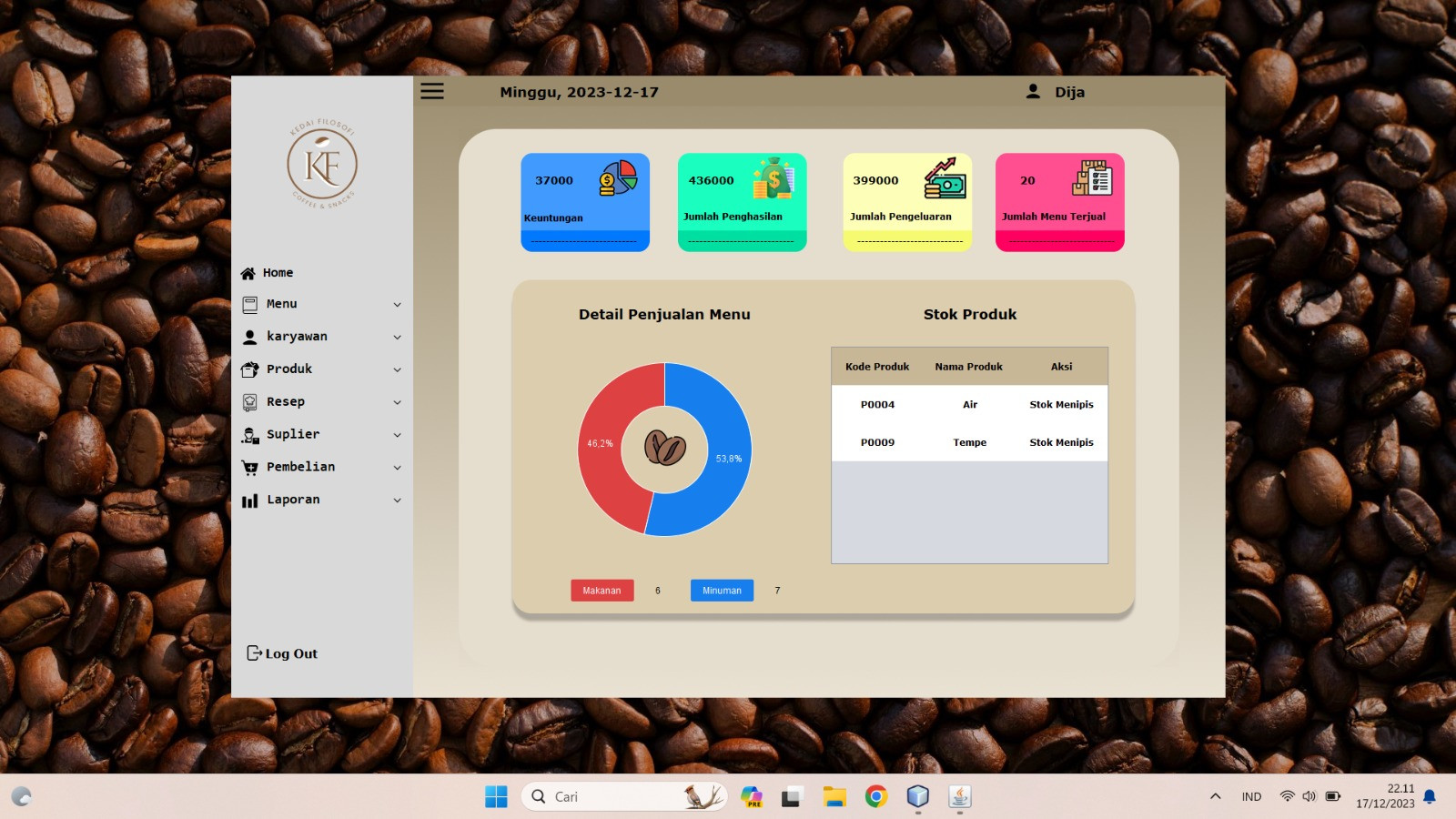Click the money bag Penghasilan icon

[x=773, y=178]
